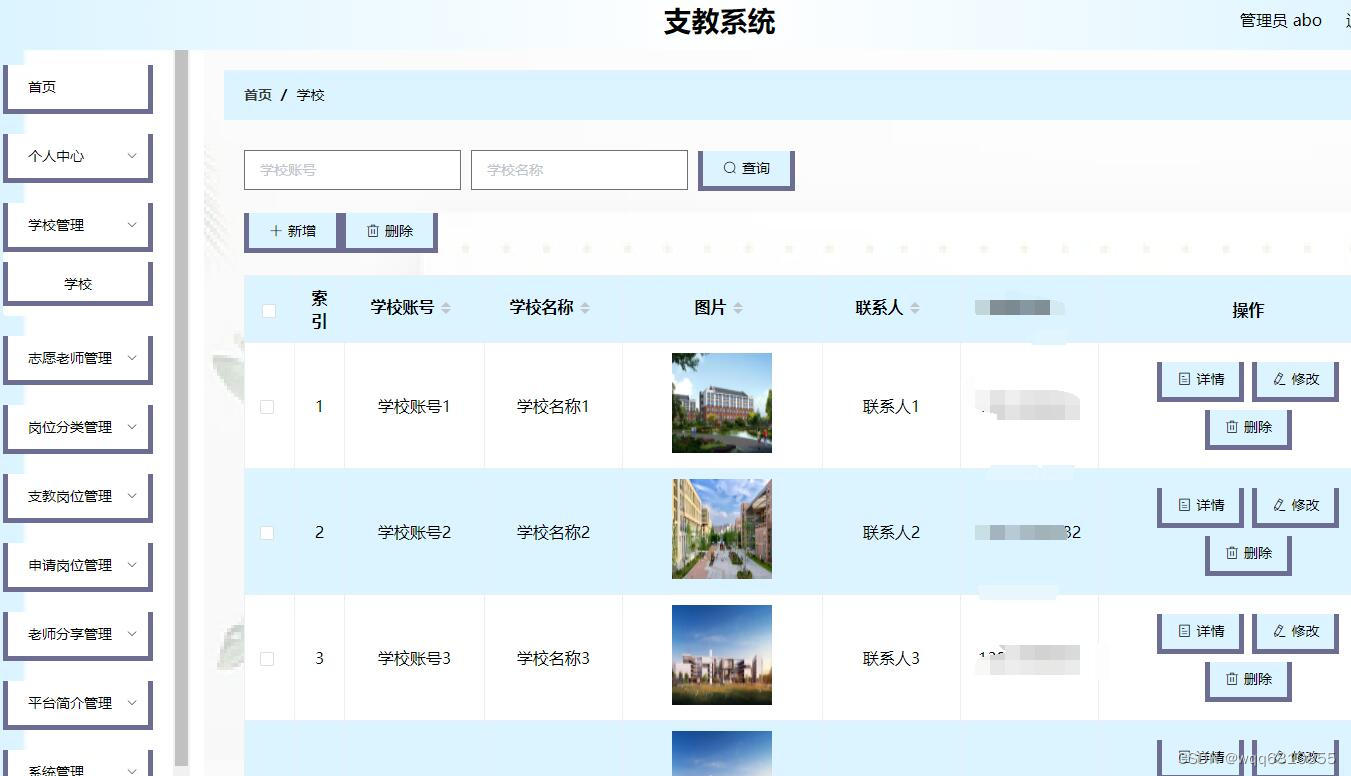This screenshot has height=776, width=1351.
Task: Click the 首页 breadcrumb link
Action: 258,95
